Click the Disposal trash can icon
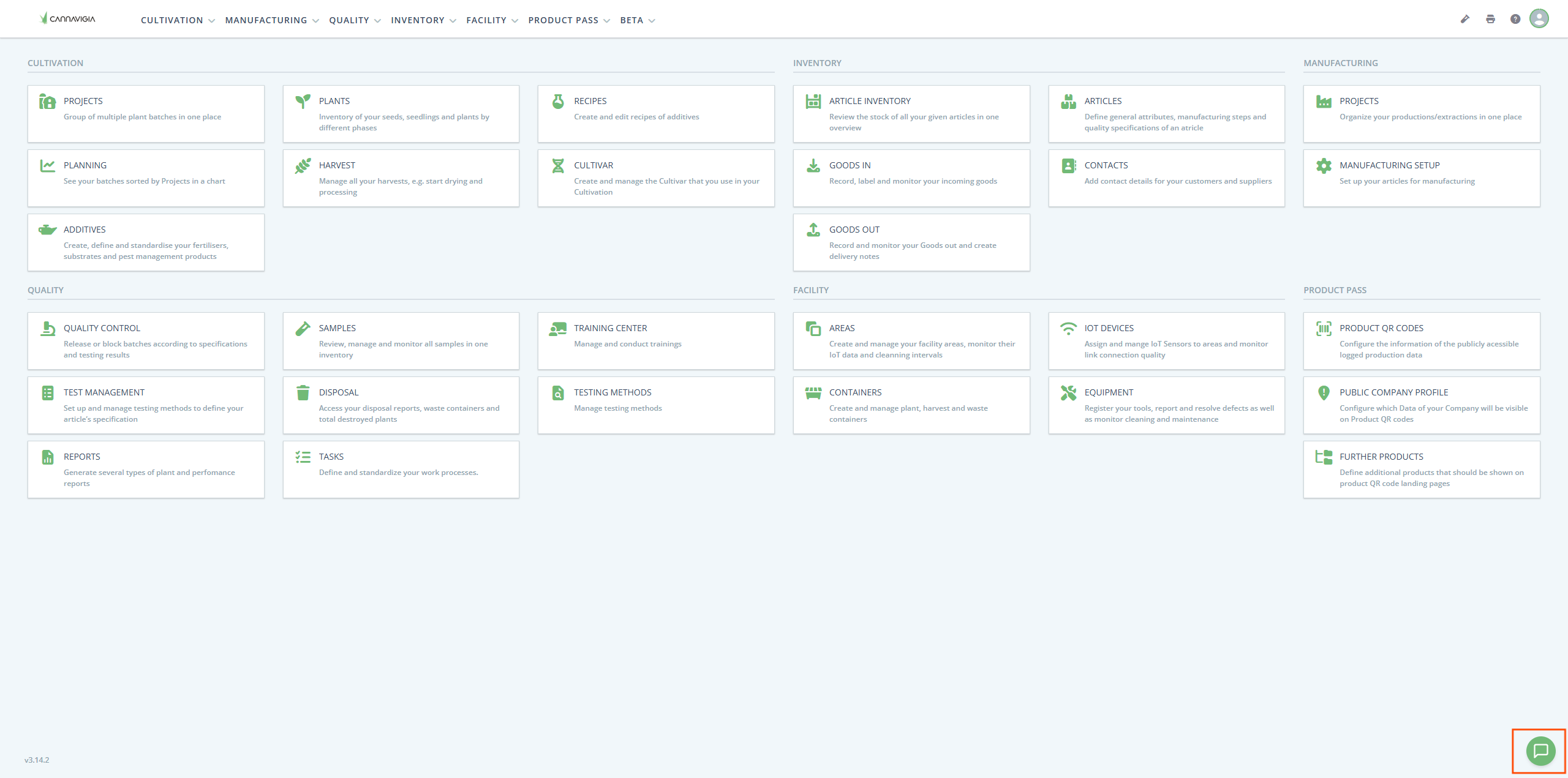Image resolution: width=1568 pixels, height=778 pixels. coord(303,392)
